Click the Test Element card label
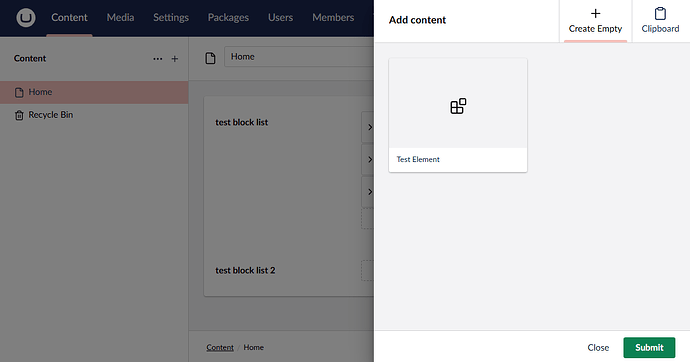 click(418, 159)
